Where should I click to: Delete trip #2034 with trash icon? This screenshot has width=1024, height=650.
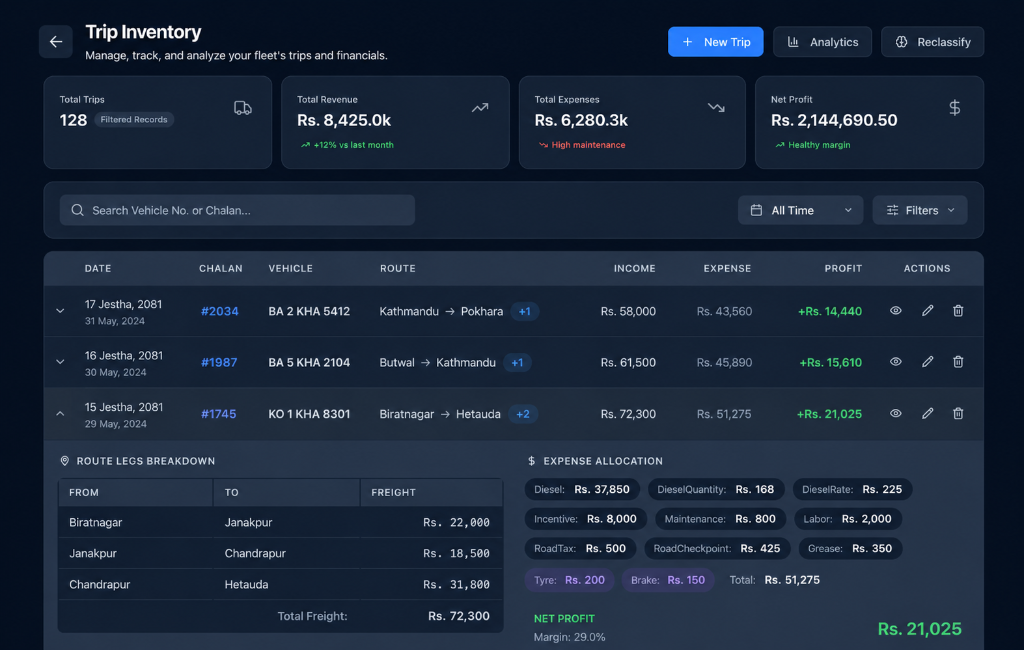tap(958, 311)
